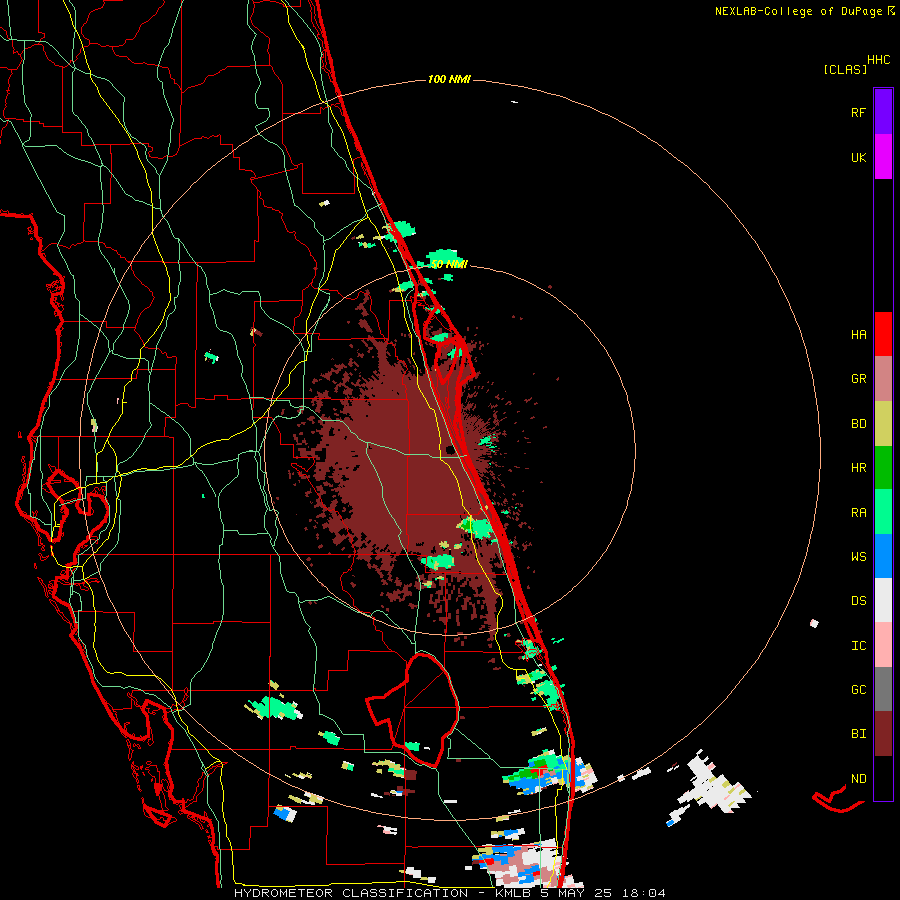The height and width of the screenshot is (900, 900).
Task: Click the RF legend label
Action: 858,113
